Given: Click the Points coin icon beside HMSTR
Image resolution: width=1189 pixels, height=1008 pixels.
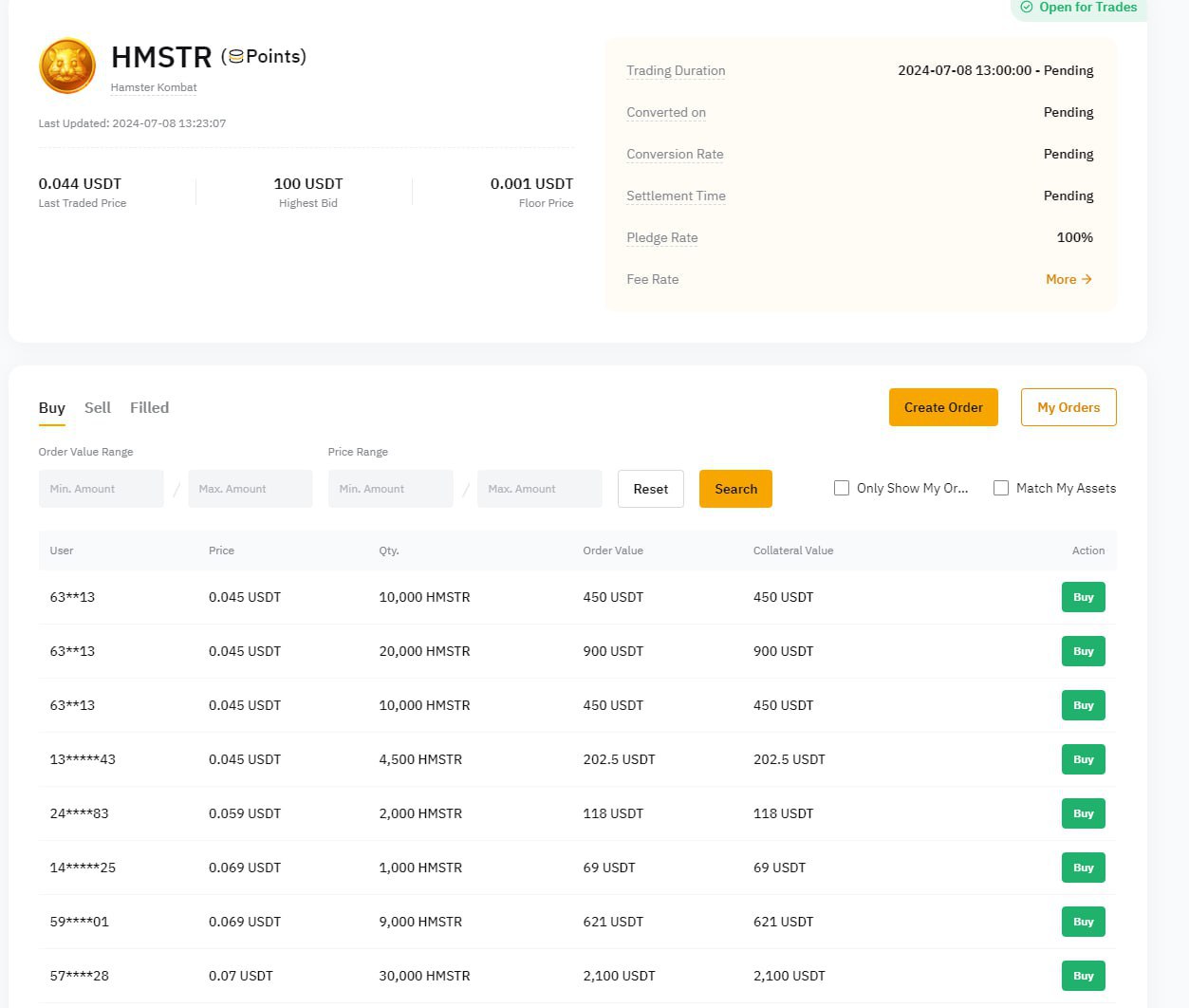Looking at the screenshot, I should pos(236,57).
